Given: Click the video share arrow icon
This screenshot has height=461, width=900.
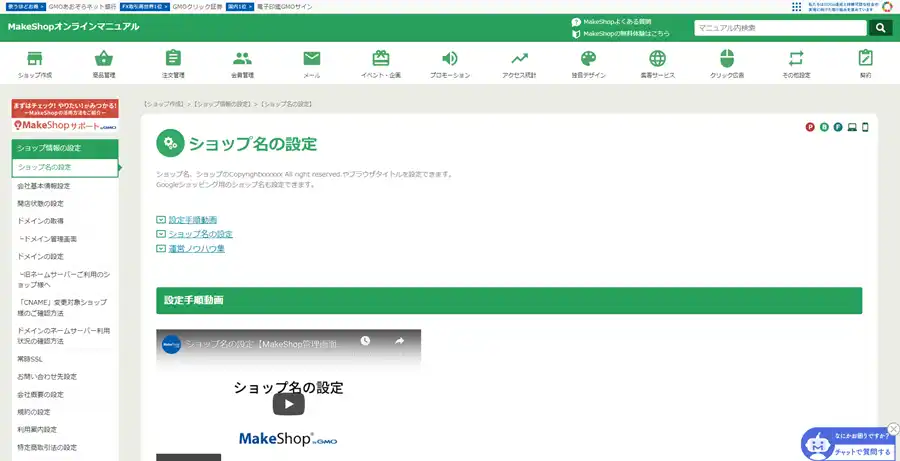Looking at the screenshot, I should pos(399,341).
